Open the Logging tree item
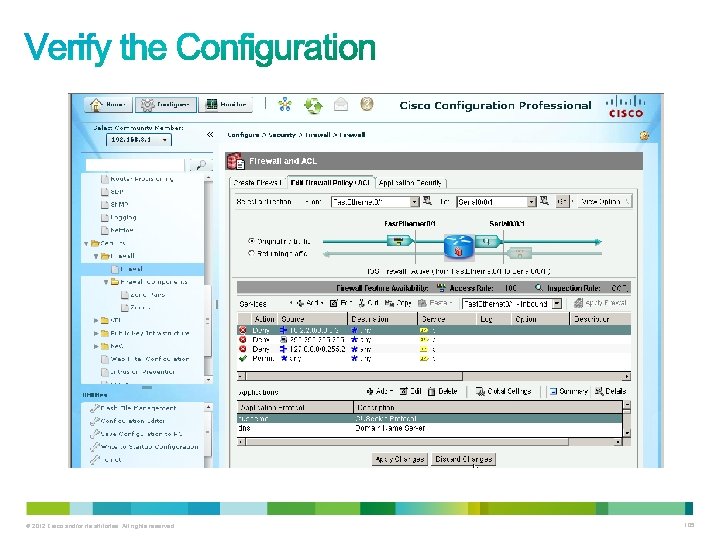 point(118,218)
